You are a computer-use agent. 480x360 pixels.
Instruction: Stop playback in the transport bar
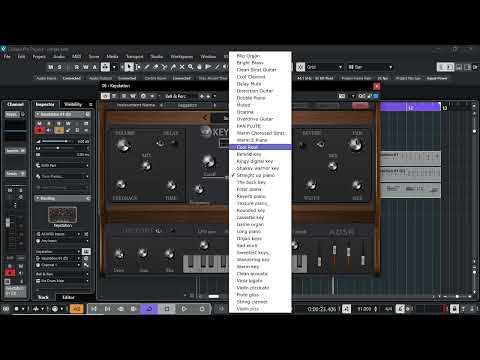167,309
